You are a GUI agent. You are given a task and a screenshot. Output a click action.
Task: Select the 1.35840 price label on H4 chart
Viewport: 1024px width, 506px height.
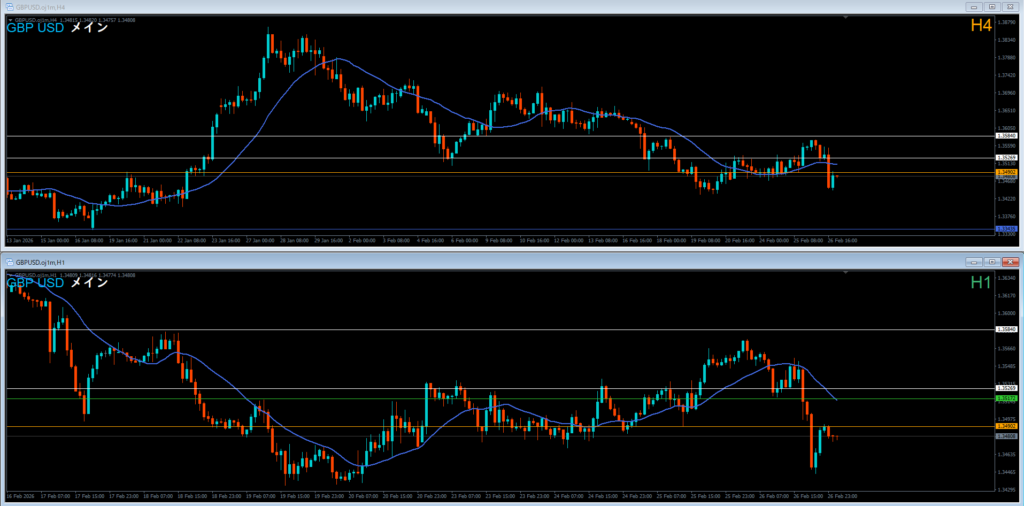[x=1006, y=136]
